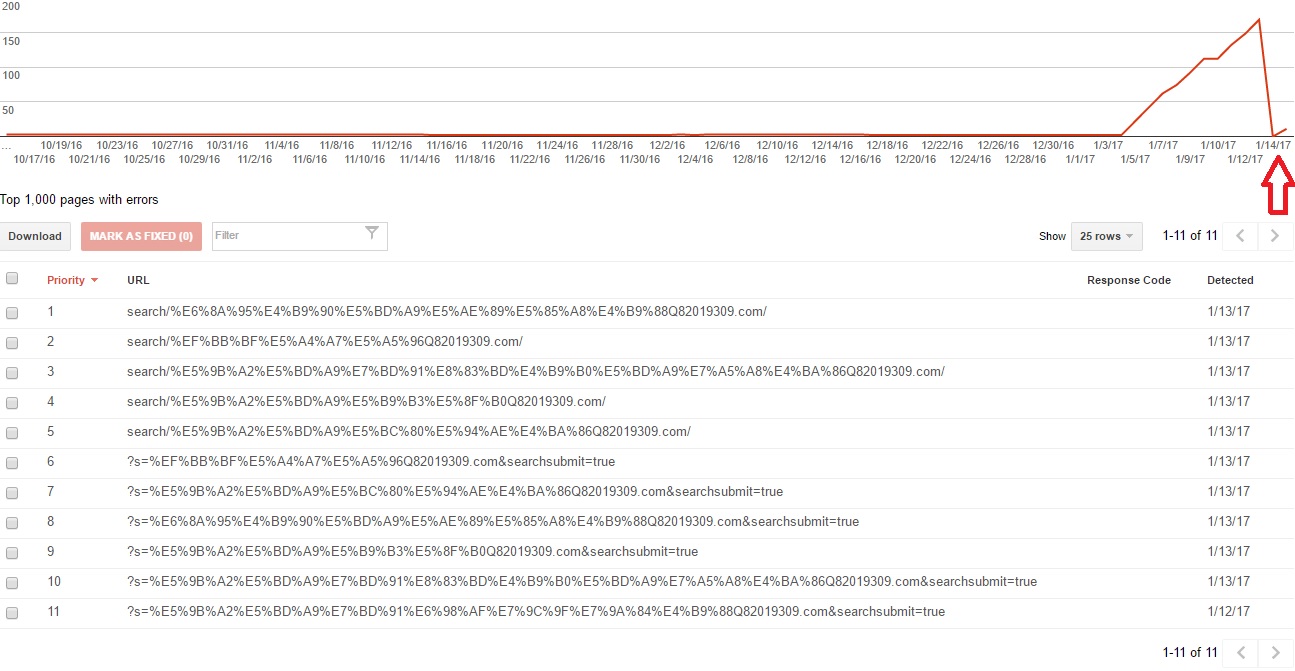Check the checkbox for priority 8 row
The height and width of the screenshot is (671, 1295).
click(12, 522)
